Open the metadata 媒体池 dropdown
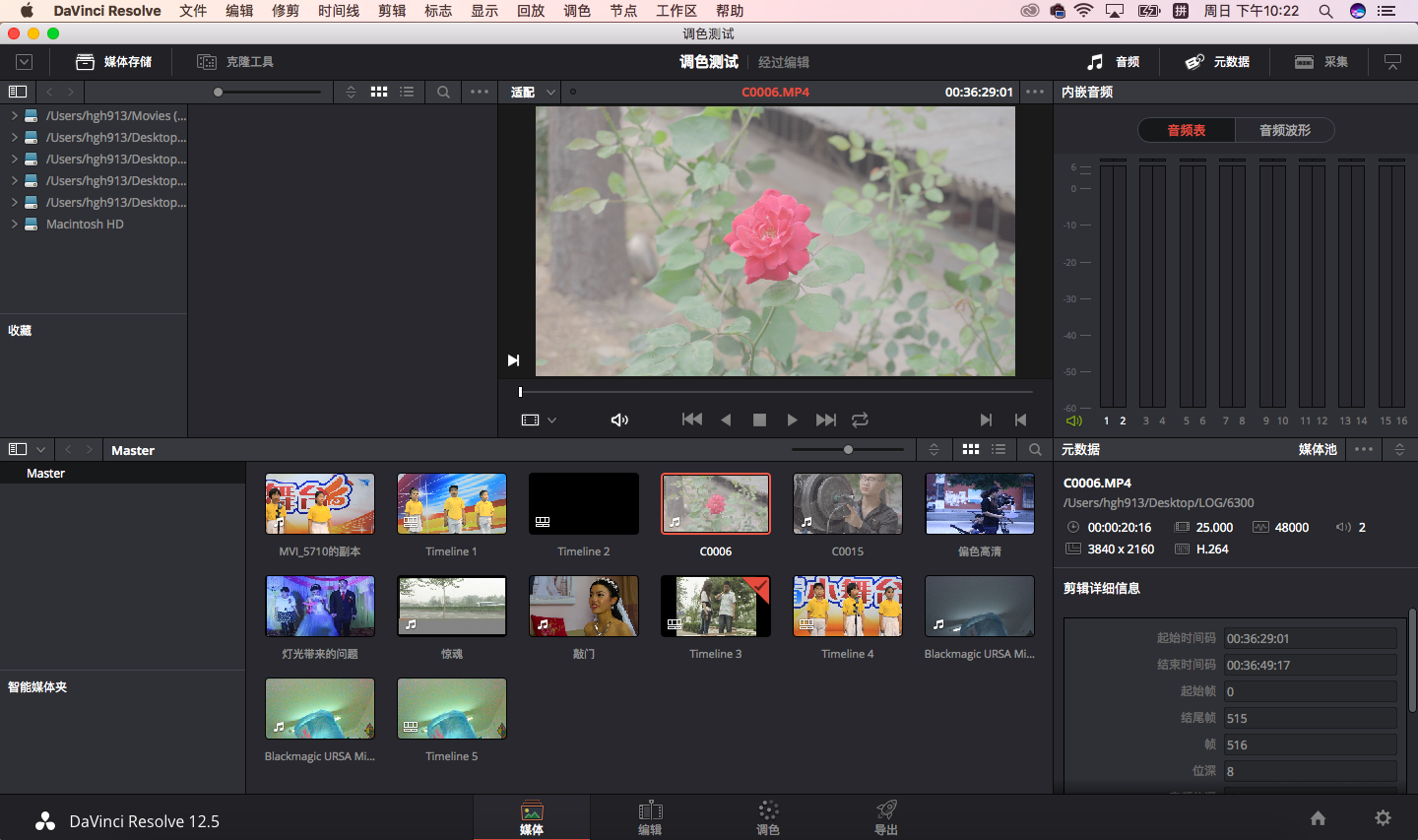The image size is (1418, 840). pos(1318,449)
